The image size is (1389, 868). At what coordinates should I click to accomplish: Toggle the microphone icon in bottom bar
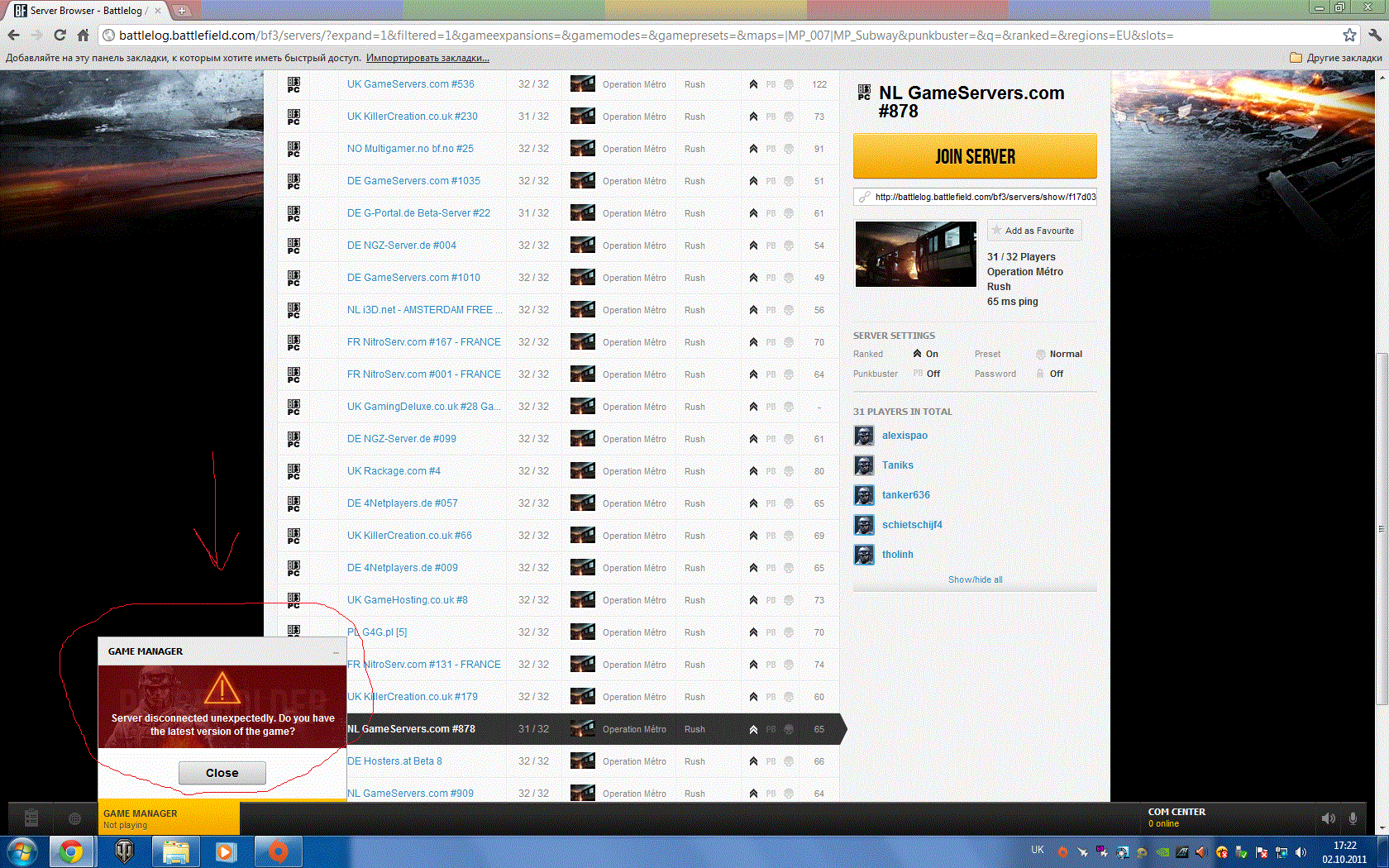(x=1353, y=818)
